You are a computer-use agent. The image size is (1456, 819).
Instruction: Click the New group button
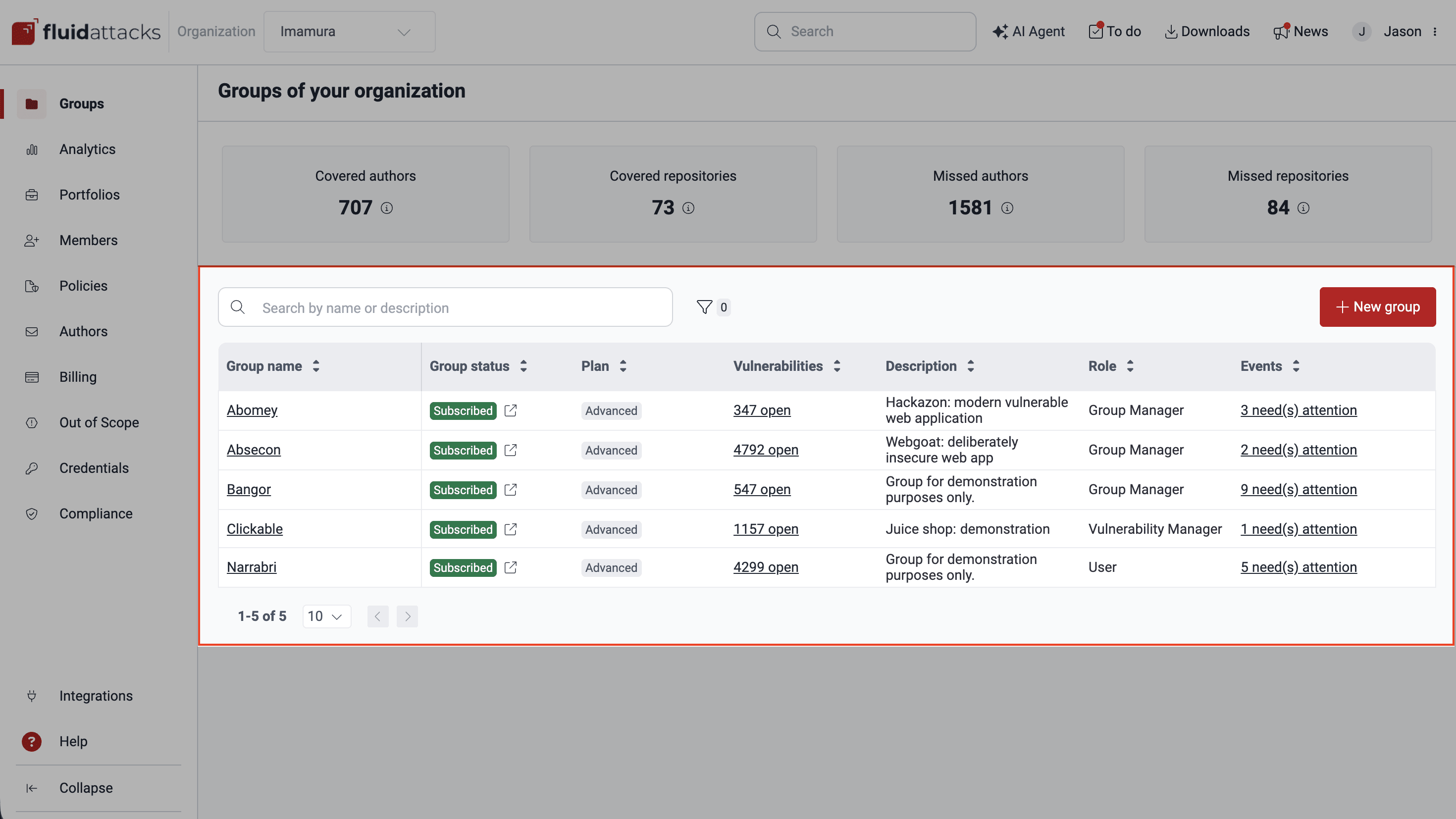(x=1377, y=307)
